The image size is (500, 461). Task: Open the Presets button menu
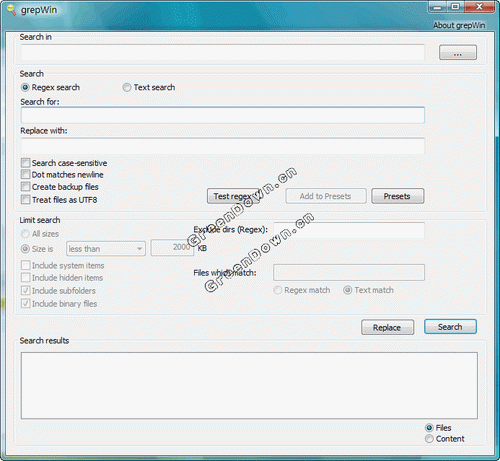click(x=398, y=196)
